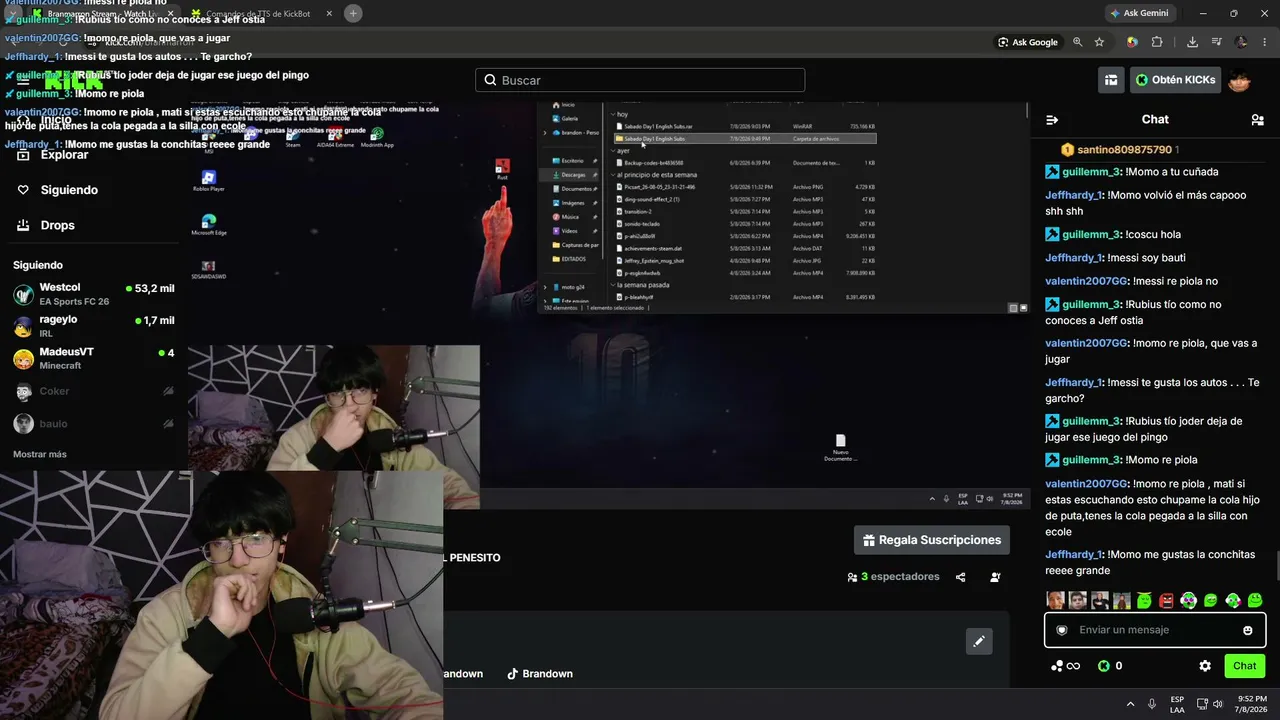Send message with the green Chat button

point(1245,666)
